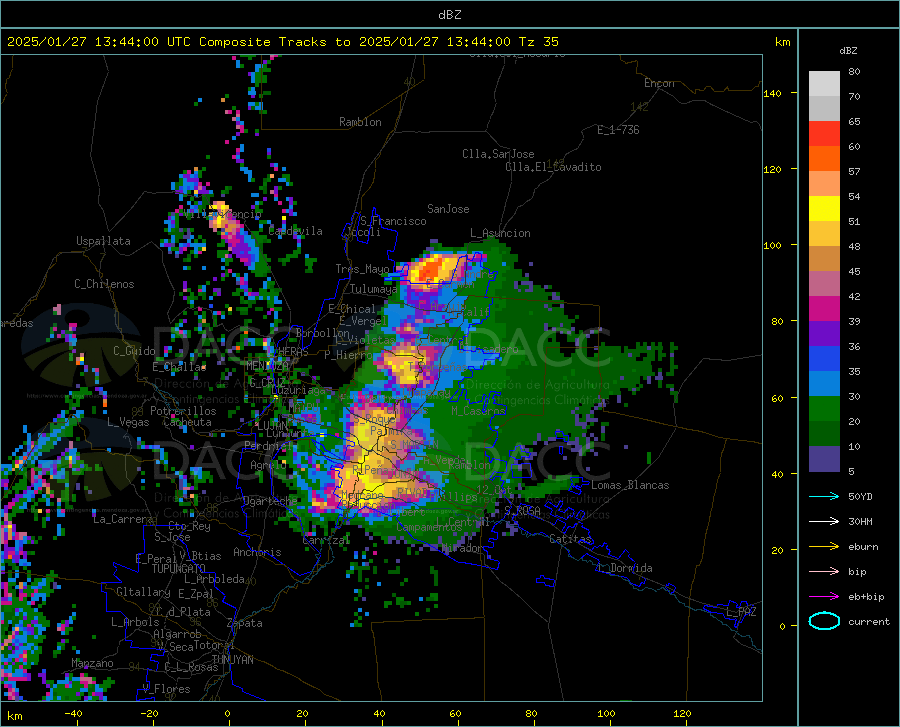Click the 'L_Asuncion' map label
This screenshot has height=727, width=900.
click(501, 234)
